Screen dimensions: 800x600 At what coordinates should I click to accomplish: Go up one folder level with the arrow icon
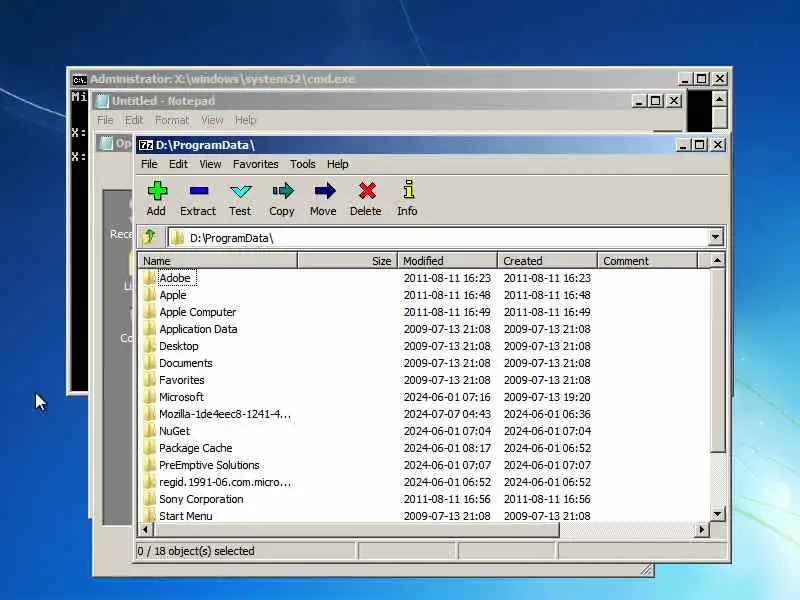pos(150,236)
